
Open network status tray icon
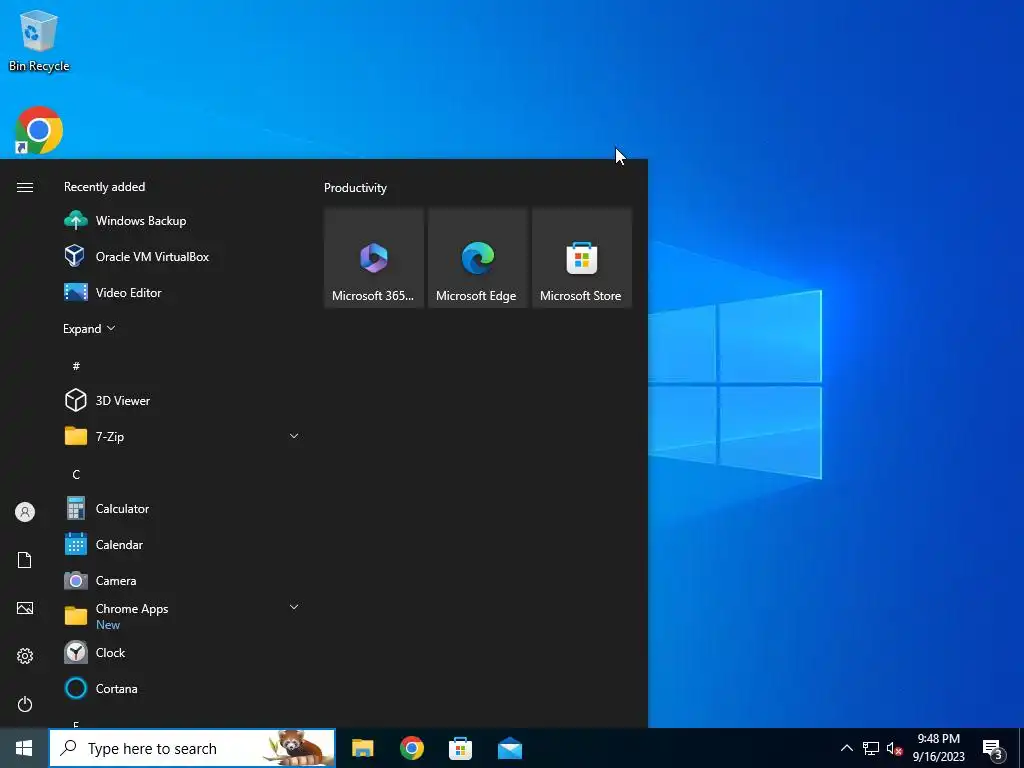871,748
